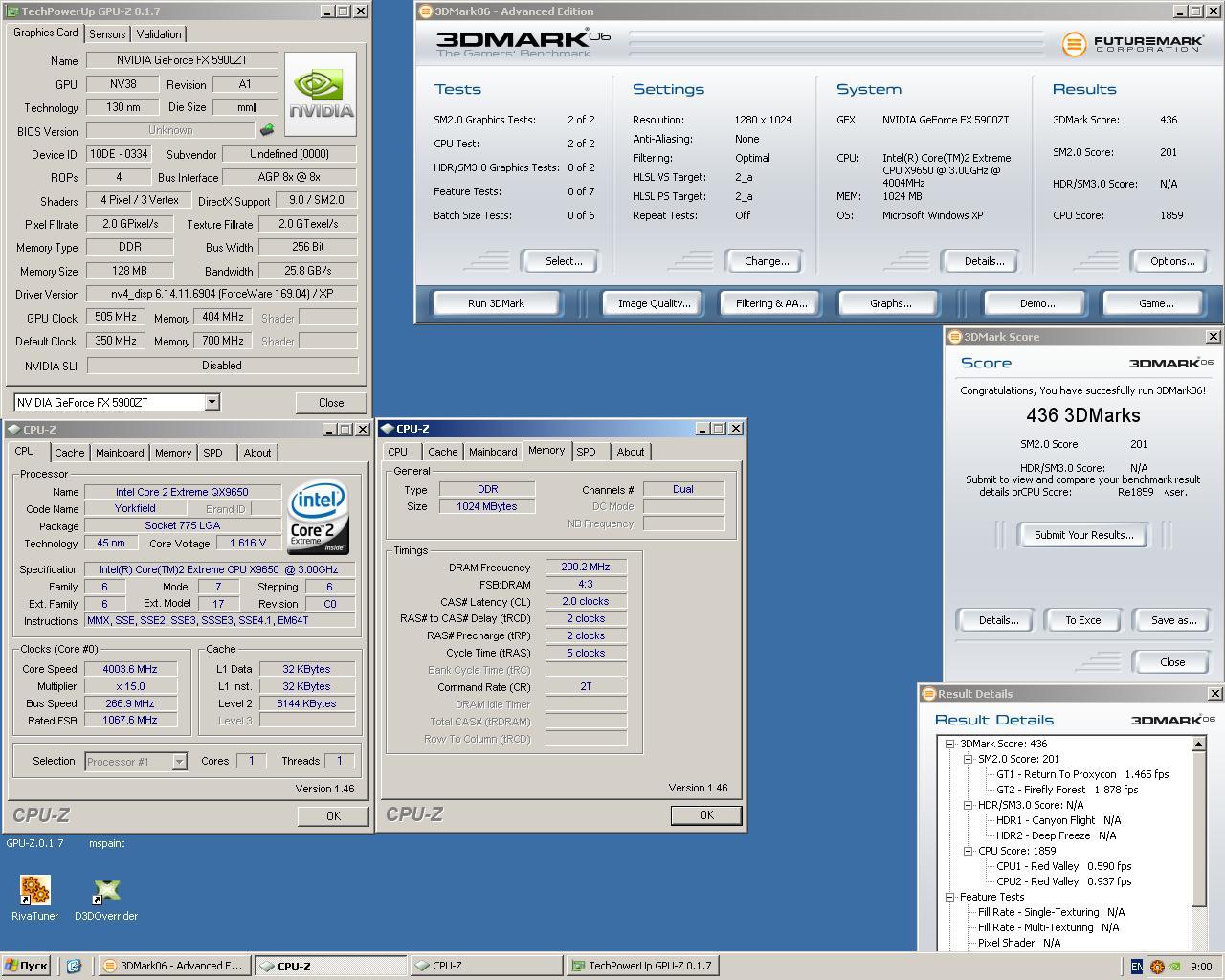Collapse the Feature Tests tree node
The height and width of the screenshot is (980, 1225).
coord(950,897)
